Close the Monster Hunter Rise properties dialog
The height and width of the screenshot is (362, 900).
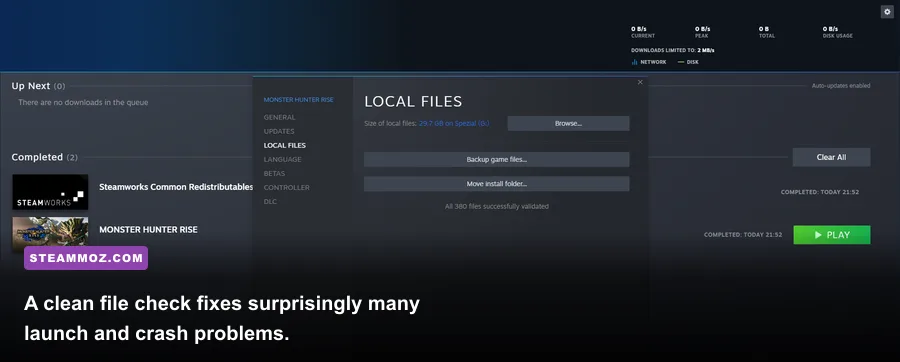[x=640, y=82]
